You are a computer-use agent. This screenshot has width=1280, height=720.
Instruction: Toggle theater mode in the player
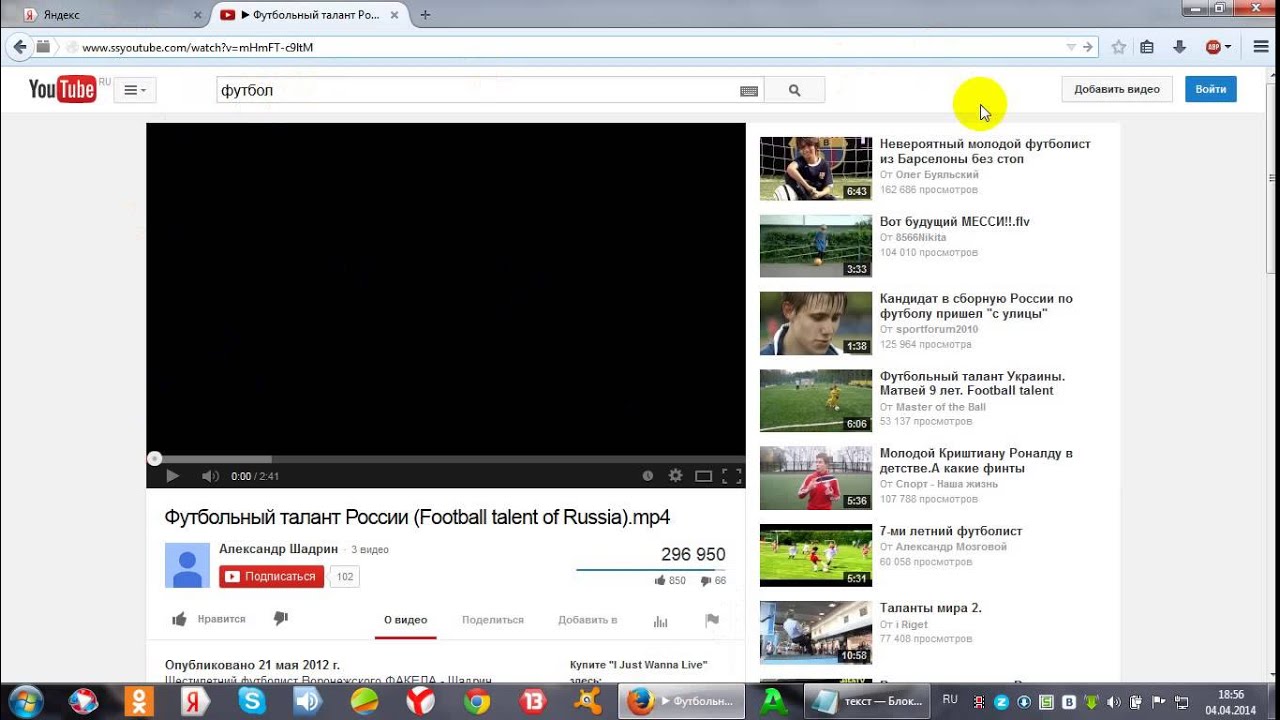(704, 476)
